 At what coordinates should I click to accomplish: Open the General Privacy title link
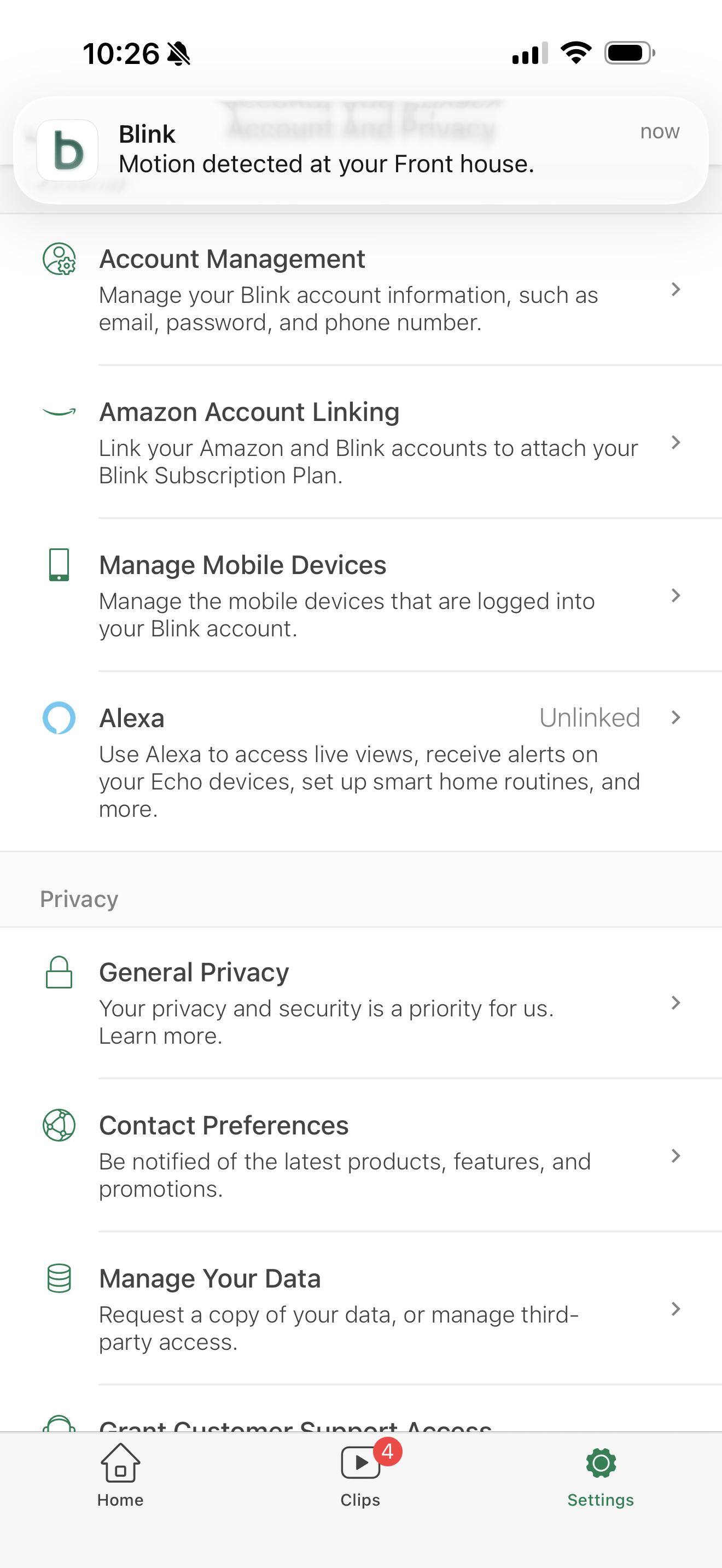click(194, 972)
